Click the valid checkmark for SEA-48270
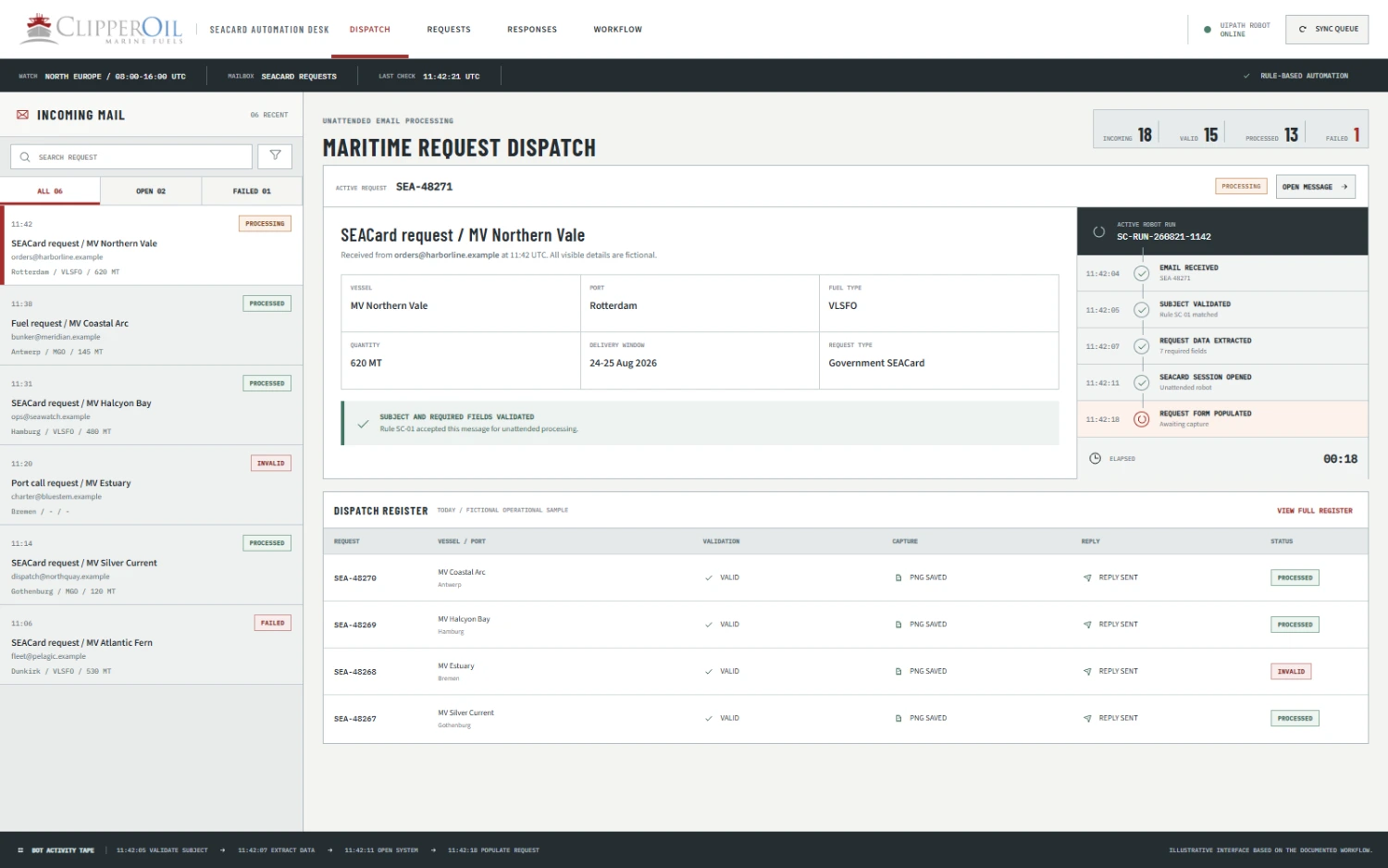 709,577
